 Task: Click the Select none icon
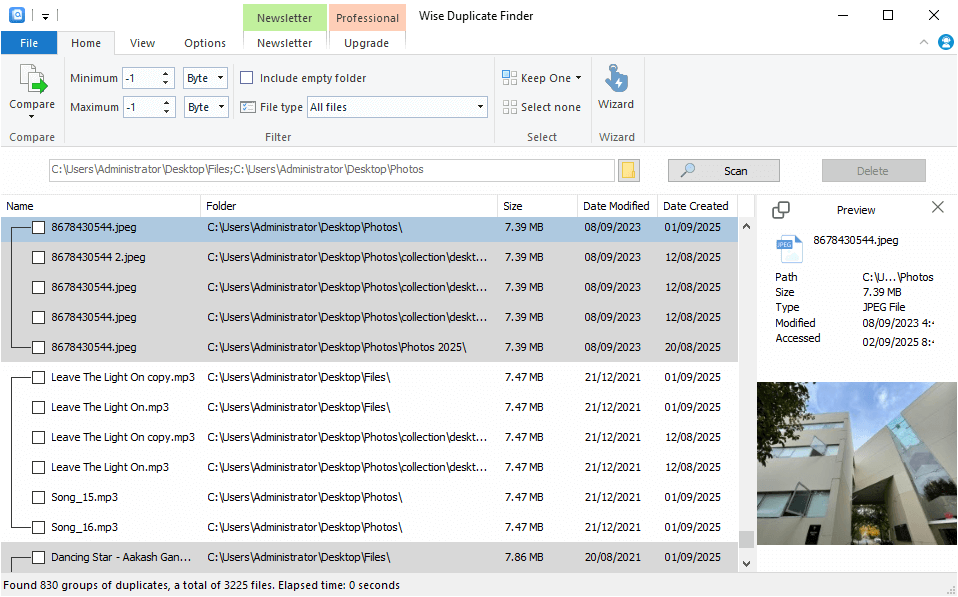click(510, 107)
